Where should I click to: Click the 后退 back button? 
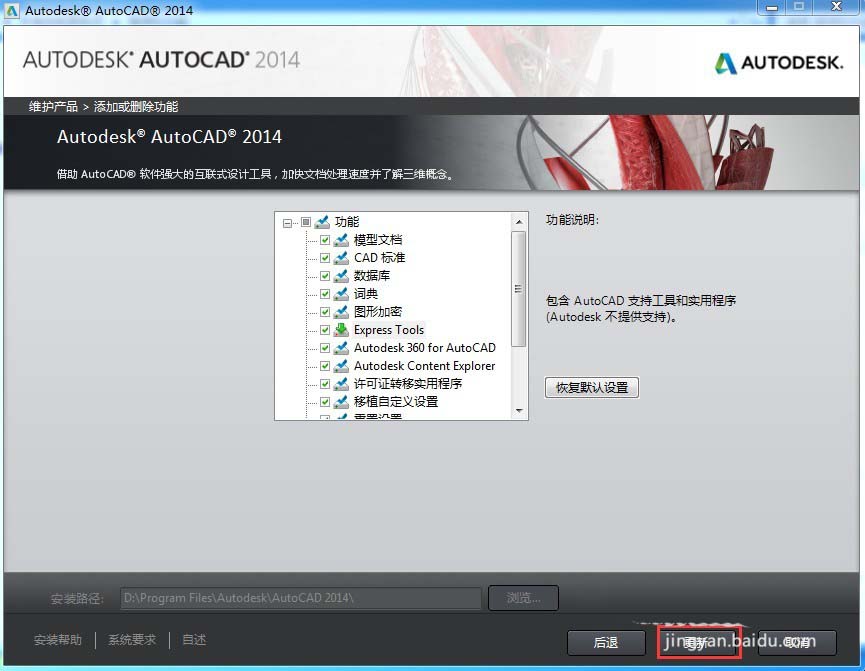606,643
